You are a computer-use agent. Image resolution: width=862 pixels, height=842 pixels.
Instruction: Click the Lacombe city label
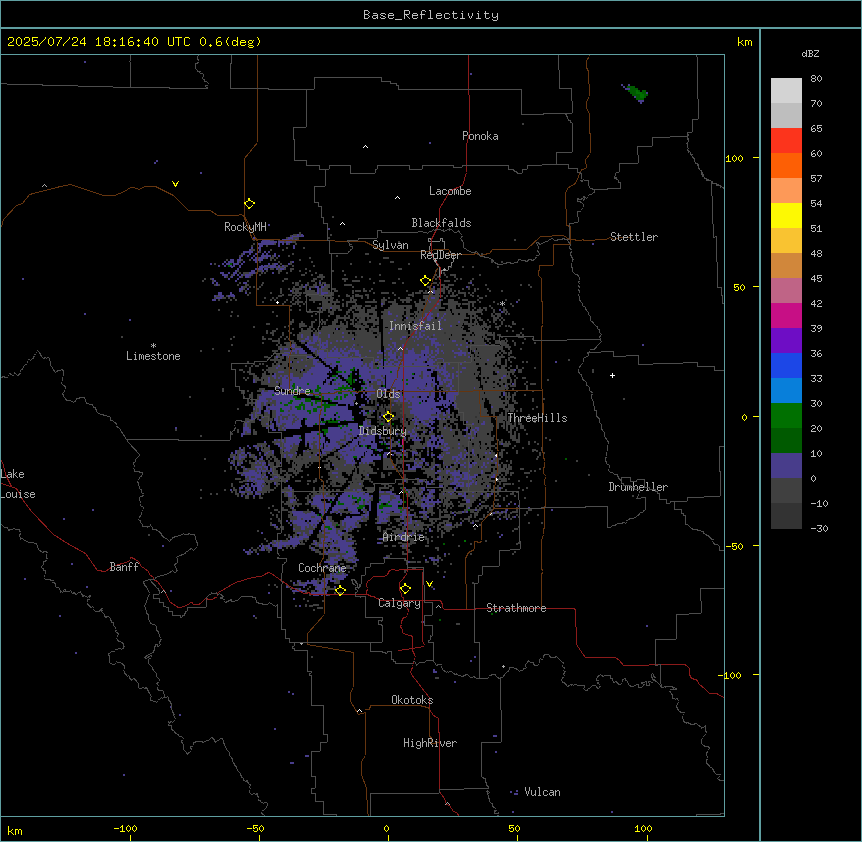tap(450, 191)
